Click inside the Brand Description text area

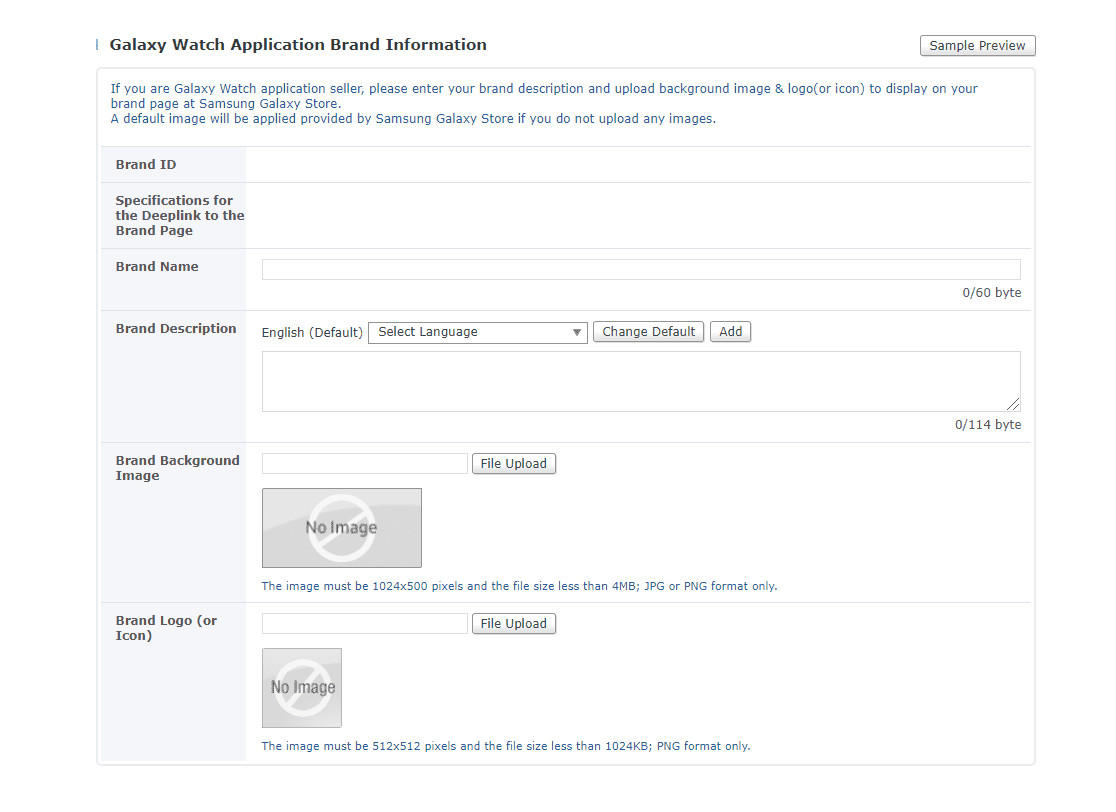[x=641, y=381]
